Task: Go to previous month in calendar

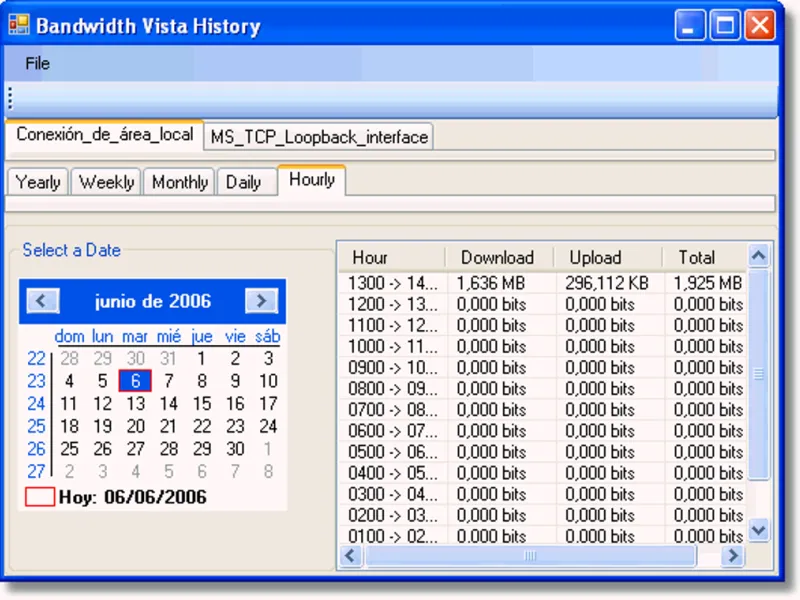Action: tap(43, 301)
